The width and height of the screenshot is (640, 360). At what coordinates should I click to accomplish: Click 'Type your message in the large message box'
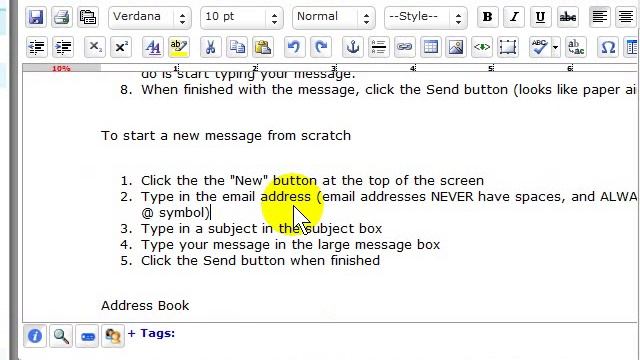(x=291, y=245)
